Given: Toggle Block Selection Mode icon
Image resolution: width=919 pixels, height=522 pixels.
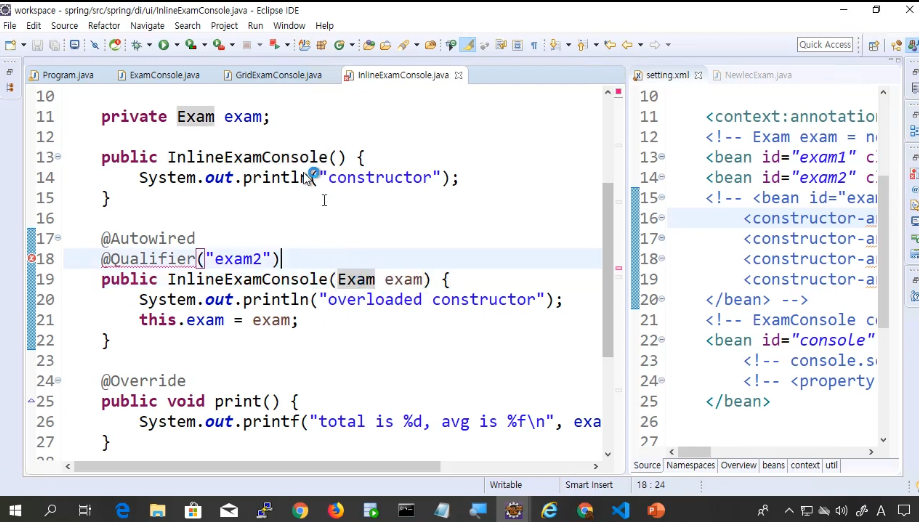Looking at the screenshot, I should [518, 45].
